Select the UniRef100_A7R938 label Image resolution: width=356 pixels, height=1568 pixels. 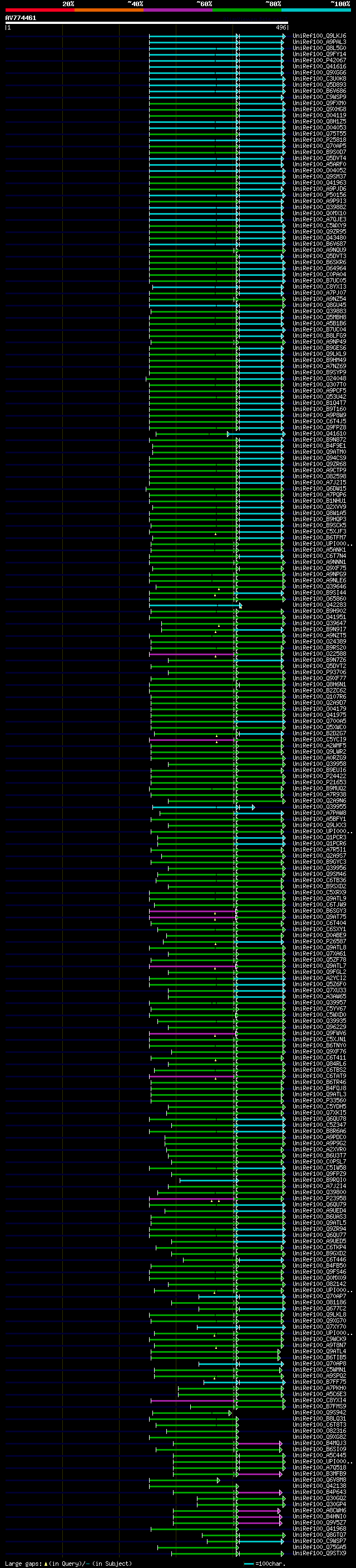[x=319, y=794]
